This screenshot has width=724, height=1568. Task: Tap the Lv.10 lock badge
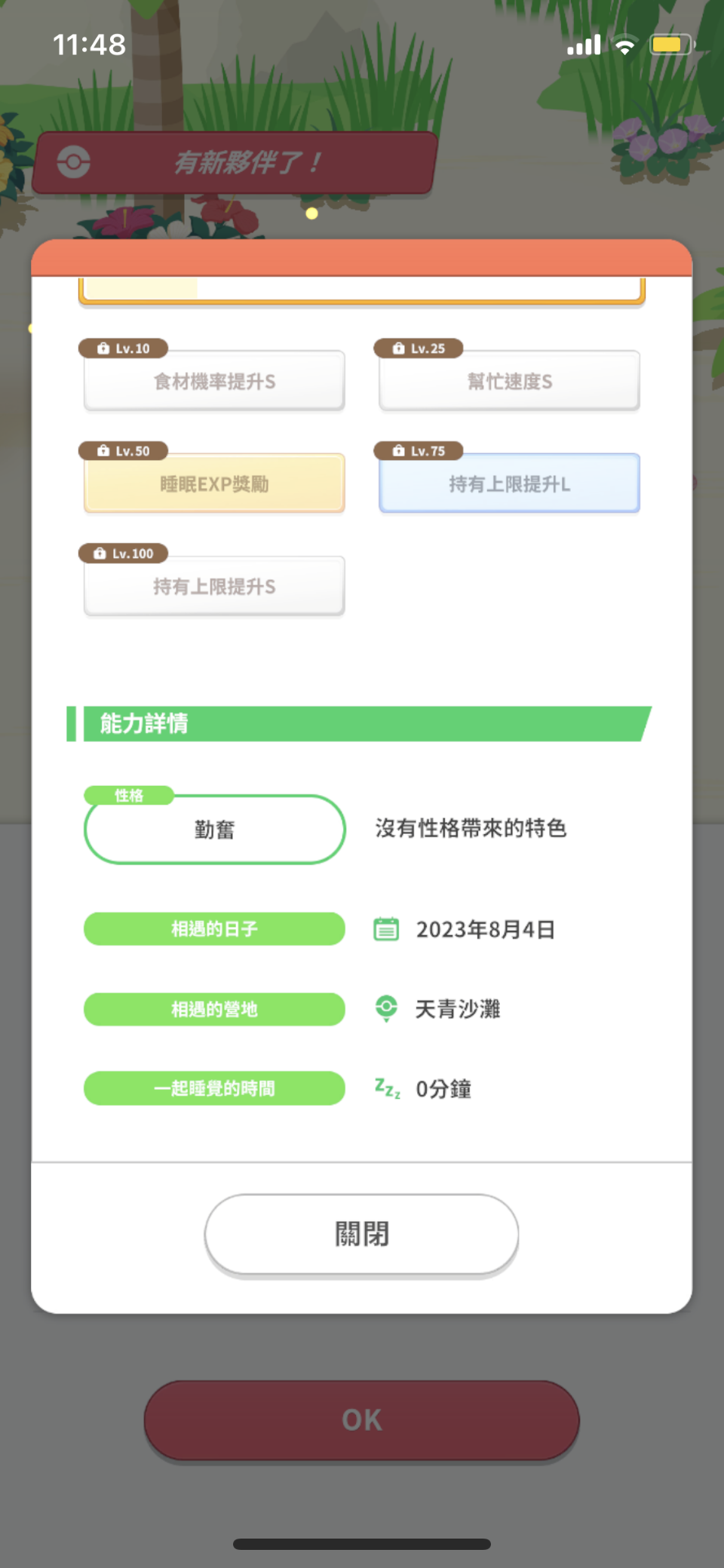[x=123, y=348]
